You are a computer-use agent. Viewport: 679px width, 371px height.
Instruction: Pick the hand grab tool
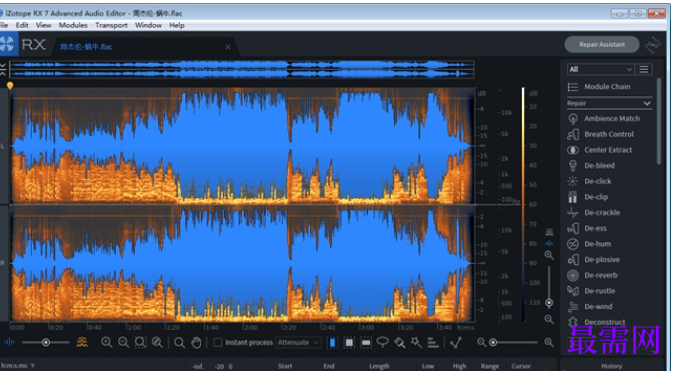[196, 342]
